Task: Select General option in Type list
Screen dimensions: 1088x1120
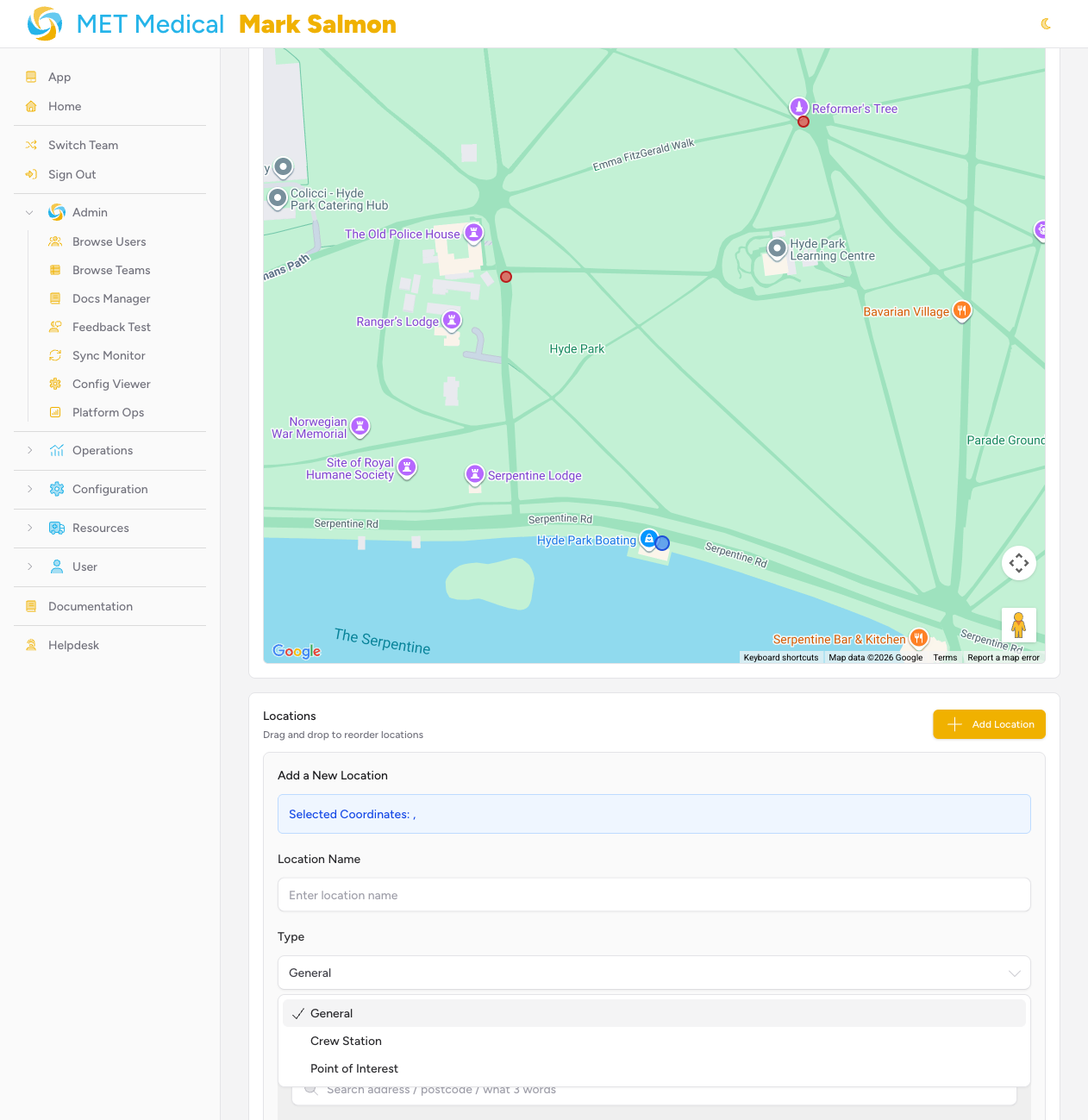Action: [654, 1013]
